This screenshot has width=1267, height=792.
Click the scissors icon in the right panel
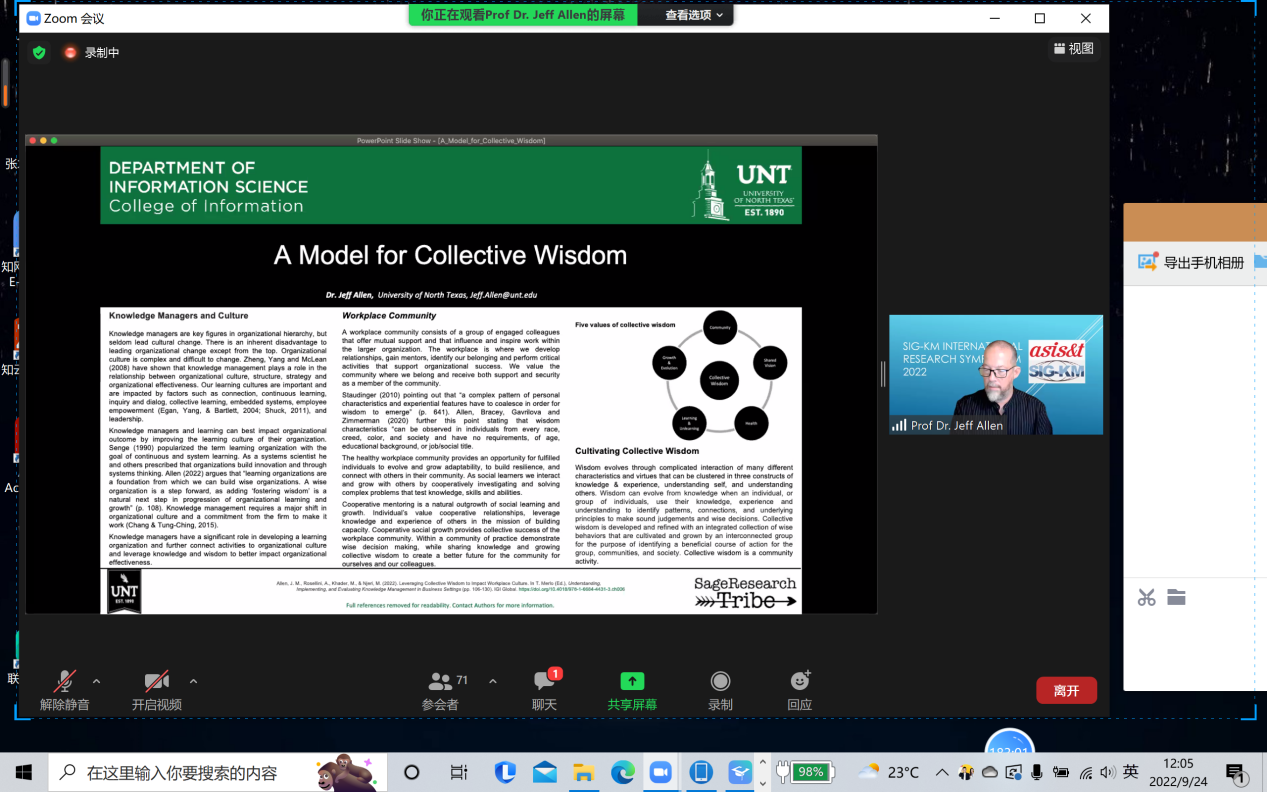point(1146,597)
